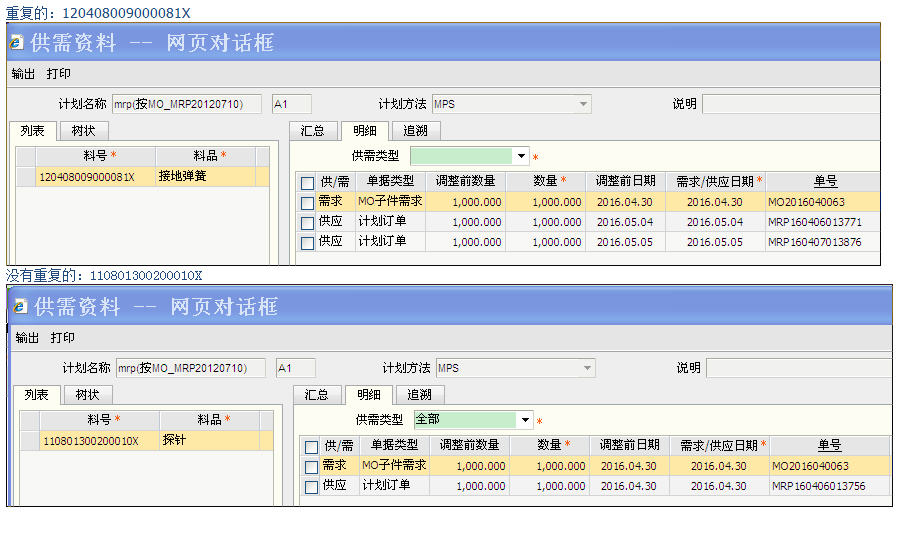
Task: Open the 供需类型 dropdown showing 全部
Action: click(525, 420)
